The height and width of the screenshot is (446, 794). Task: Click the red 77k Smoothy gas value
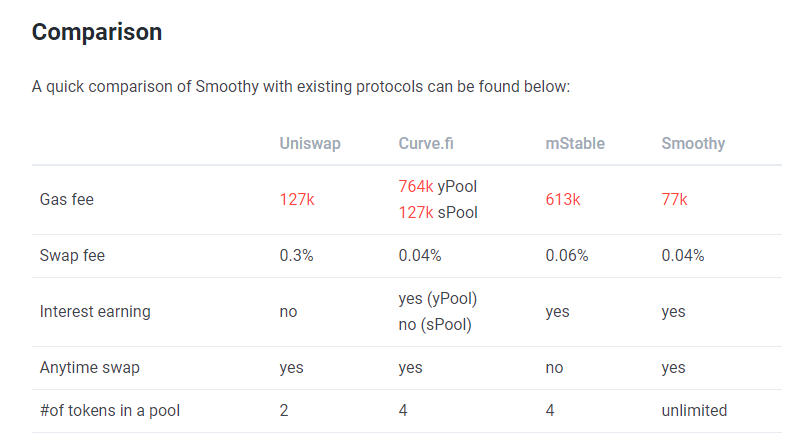click(x=675, y=199)
